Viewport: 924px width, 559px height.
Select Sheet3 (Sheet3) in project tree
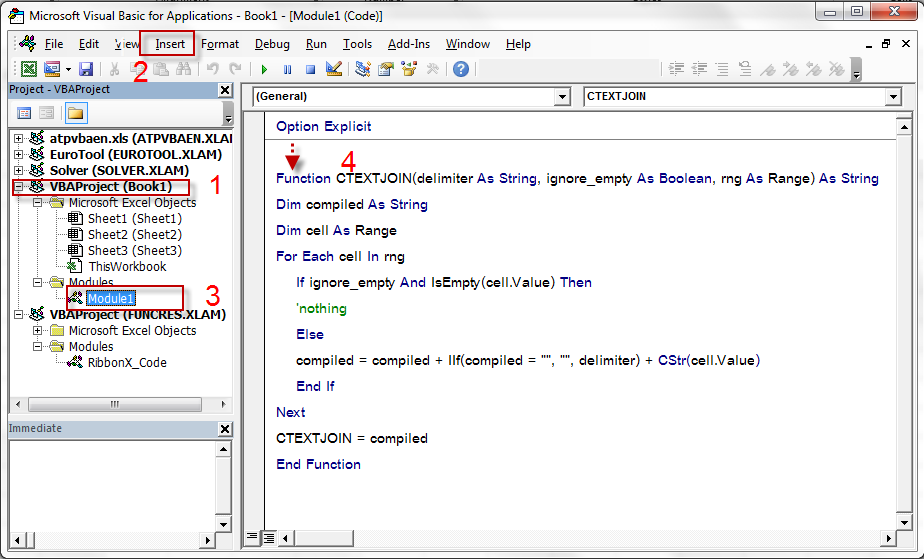click(134, 250)
